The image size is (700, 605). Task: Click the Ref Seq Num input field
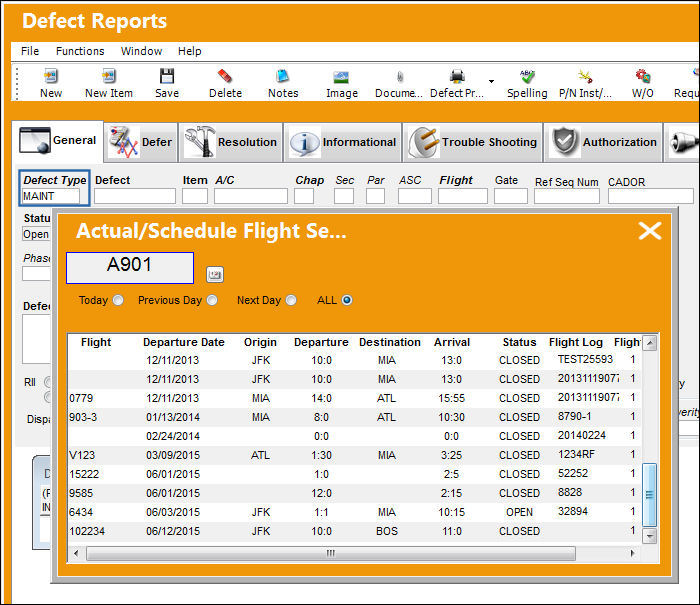click(x=567, y=196)
